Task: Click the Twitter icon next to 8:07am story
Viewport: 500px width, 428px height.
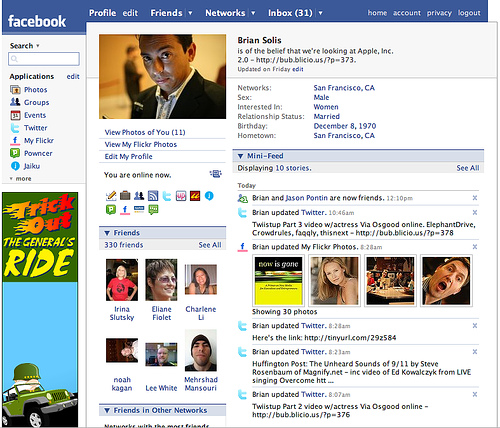Action: tap(242, 395)
